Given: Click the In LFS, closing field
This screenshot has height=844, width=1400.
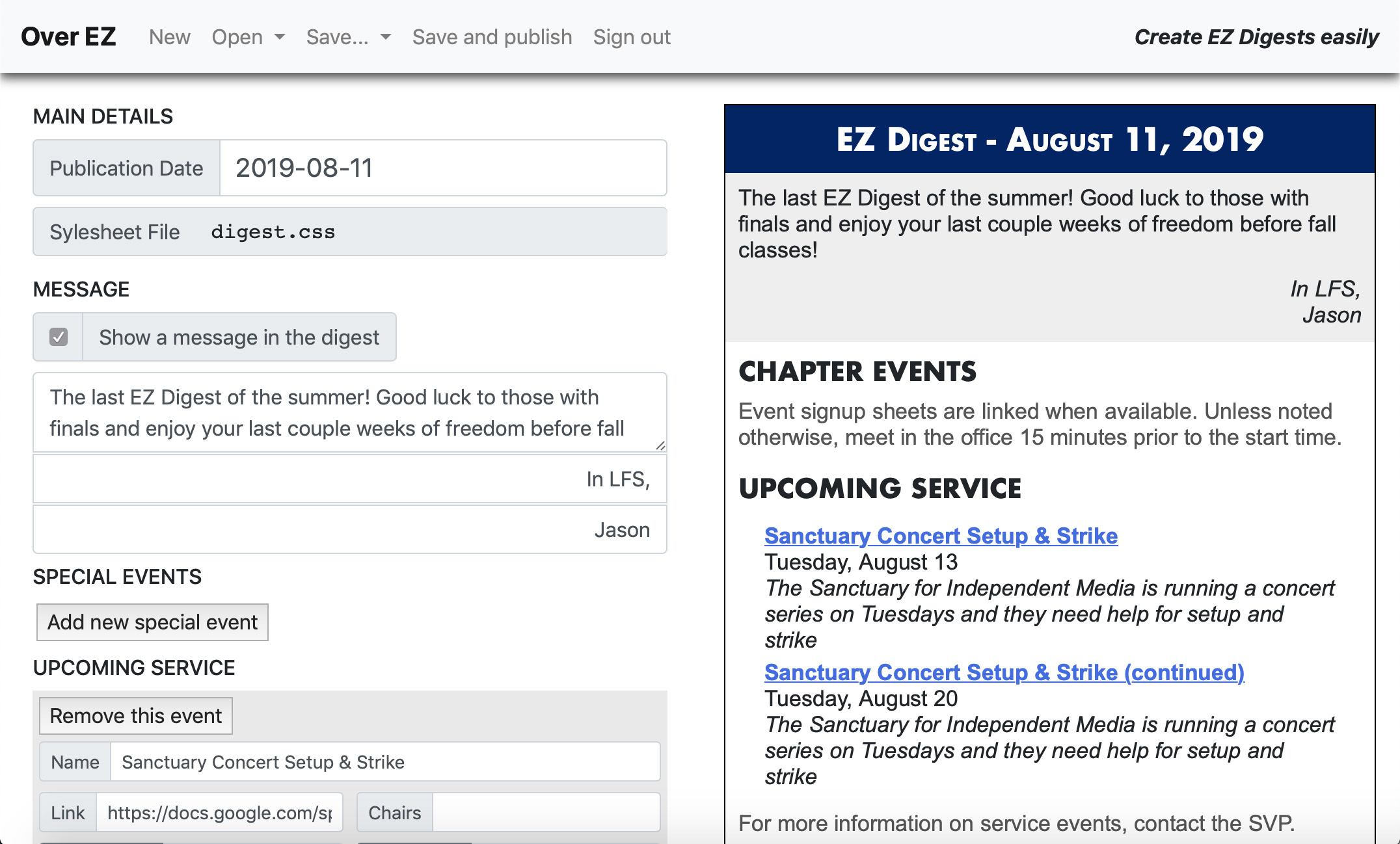Looking at the screenshot, I should 350,479.
